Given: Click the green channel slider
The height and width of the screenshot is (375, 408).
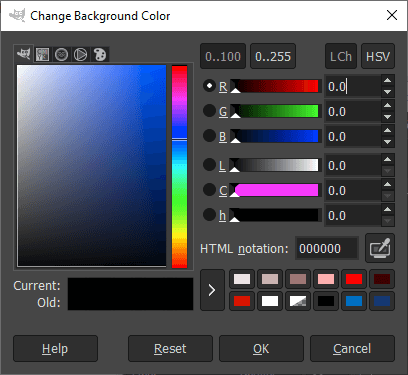Looking at the screenshot, I should click(275, 111).
